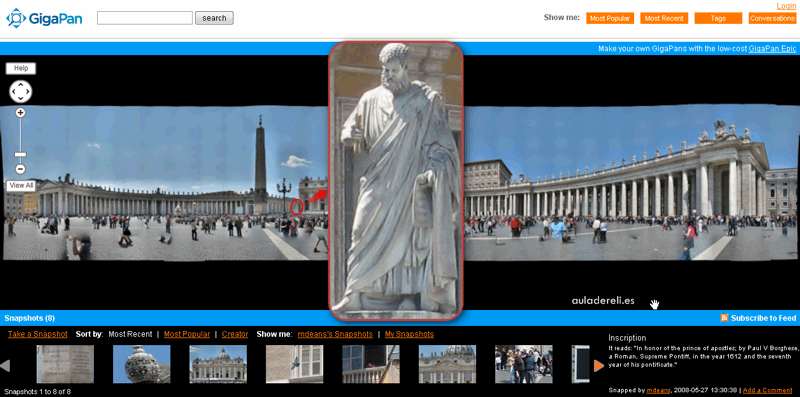Click the Snapshots (8) header

click(x=30, y=318)
